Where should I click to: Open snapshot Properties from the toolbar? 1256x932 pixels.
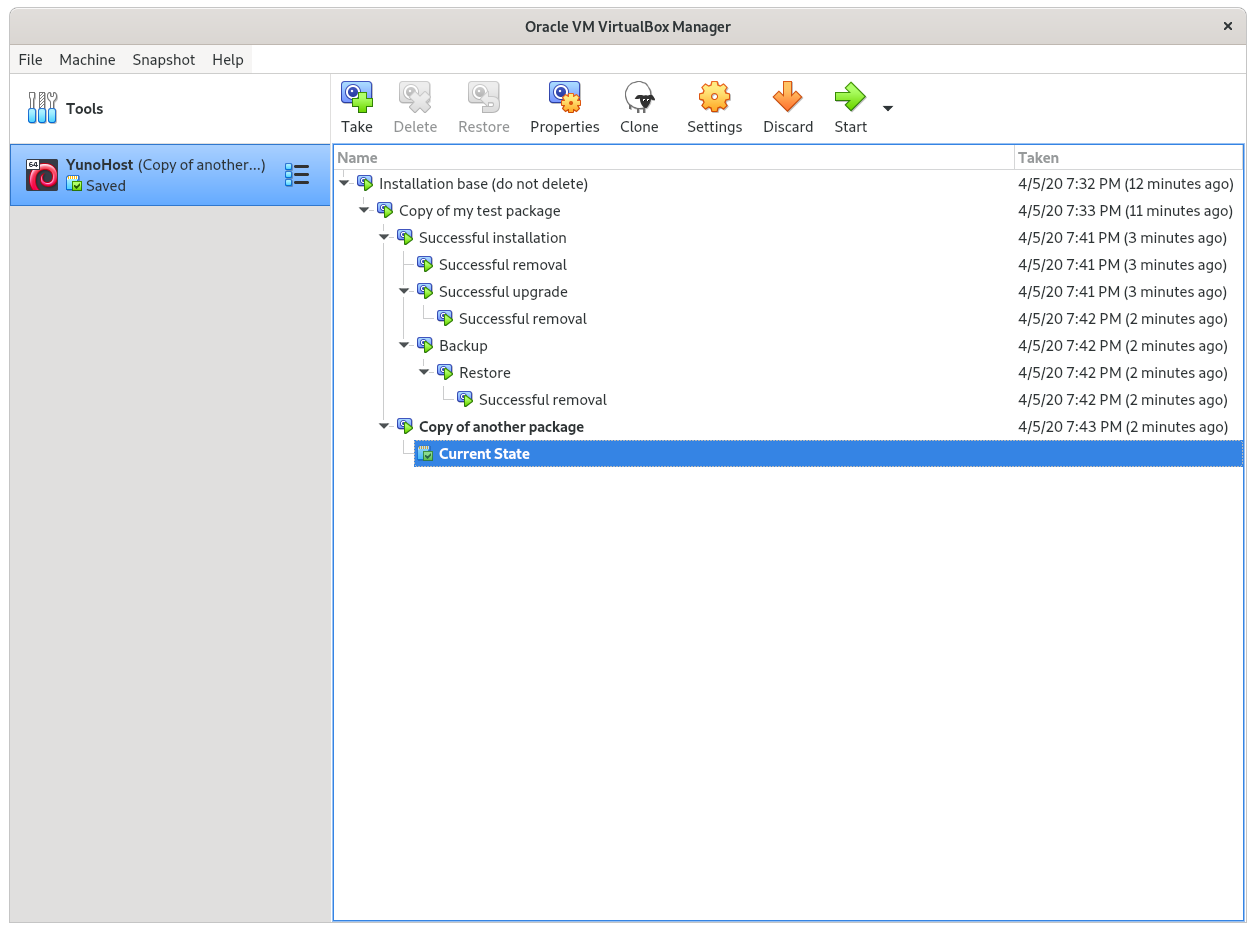coord(564,98)
